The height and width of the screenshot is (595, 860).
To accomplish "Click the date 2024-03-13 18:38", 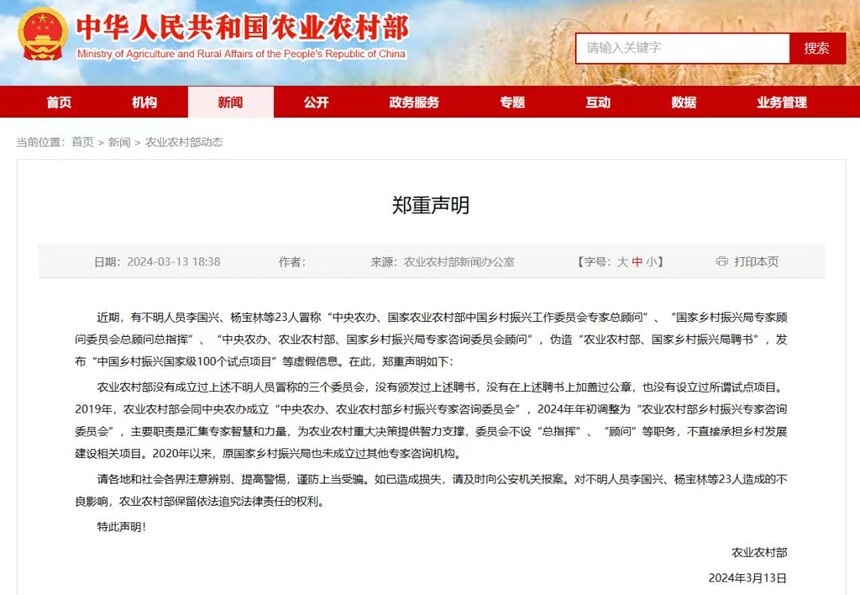I will pos(173,262).
